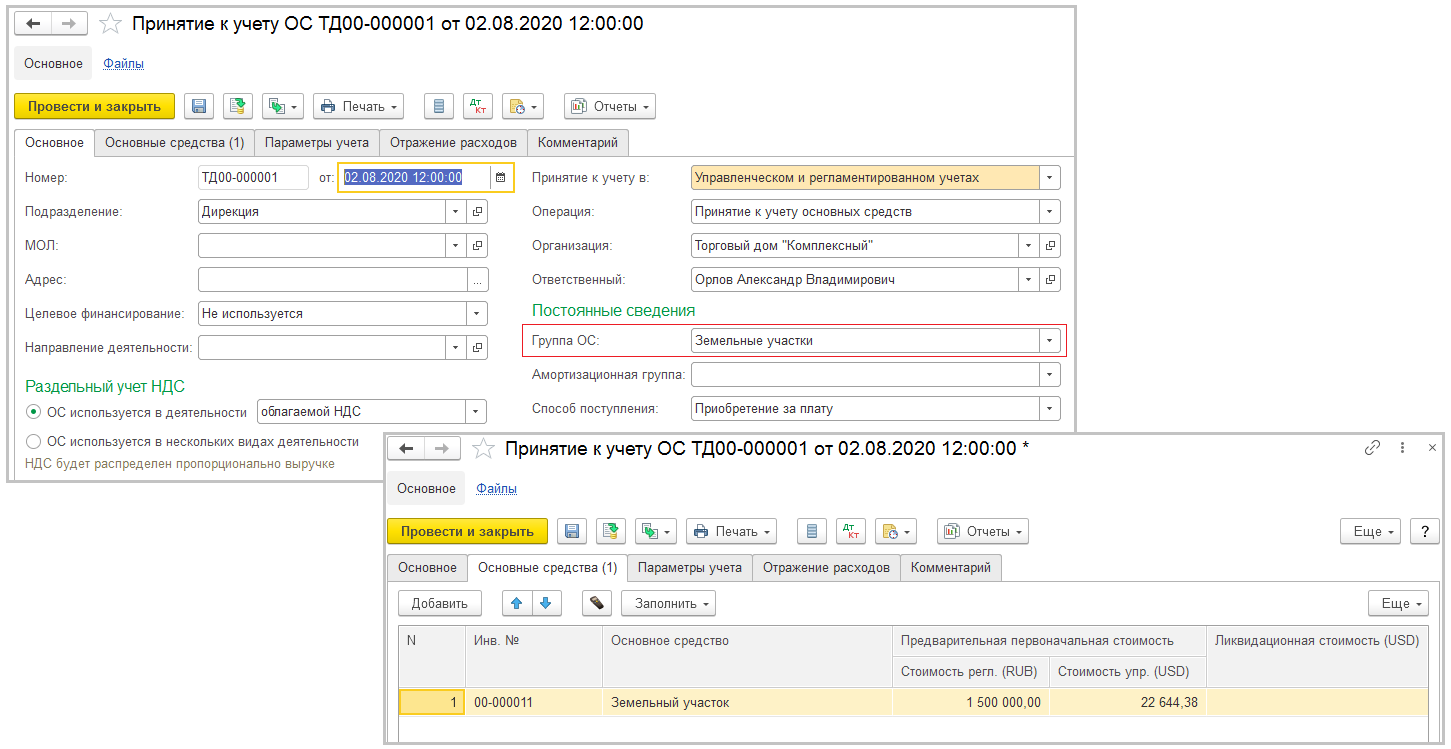Click the question mark help button
This screenshot has width=1451, height=749.
(x=1424, y=531)
